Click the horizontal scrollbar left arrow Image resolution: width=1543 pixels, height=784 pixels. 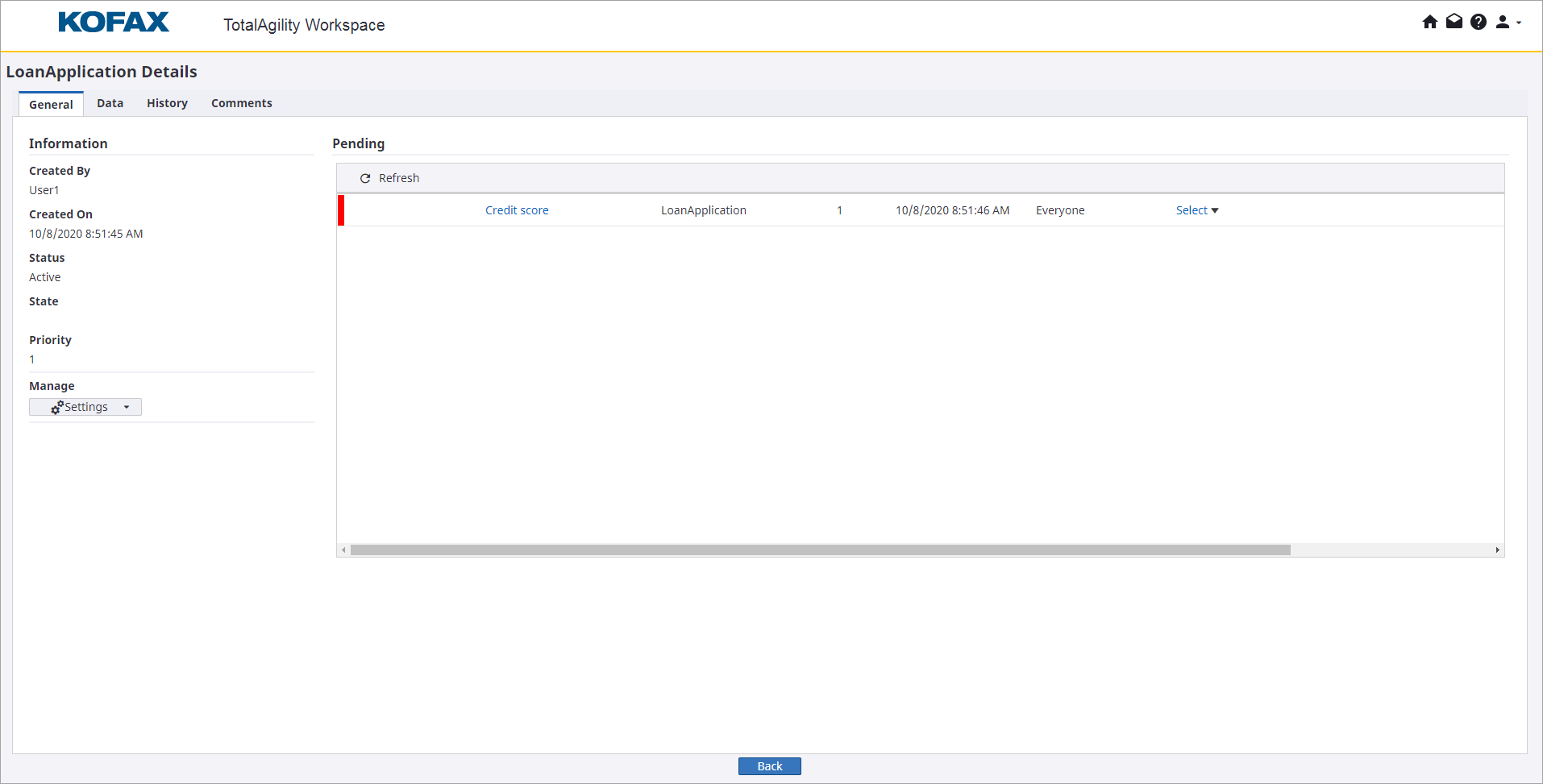(343, 550)
